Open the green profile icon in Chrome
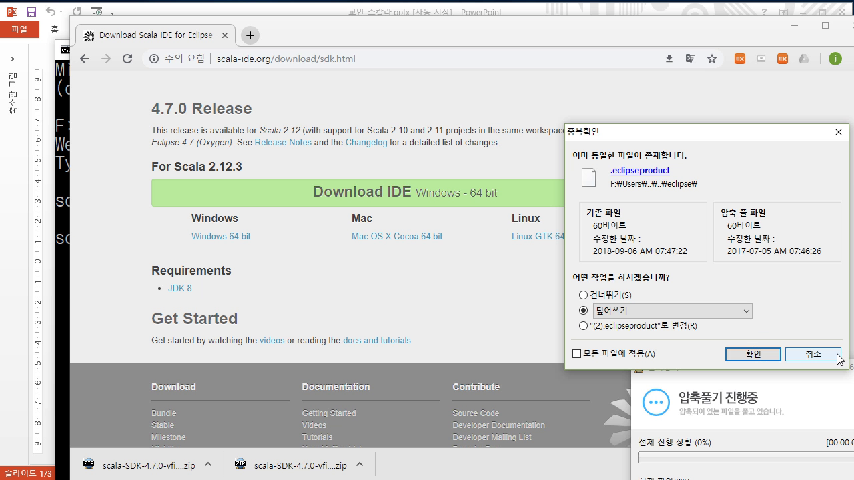This screenshot has height=480, width=854. [x=835, y=59]
